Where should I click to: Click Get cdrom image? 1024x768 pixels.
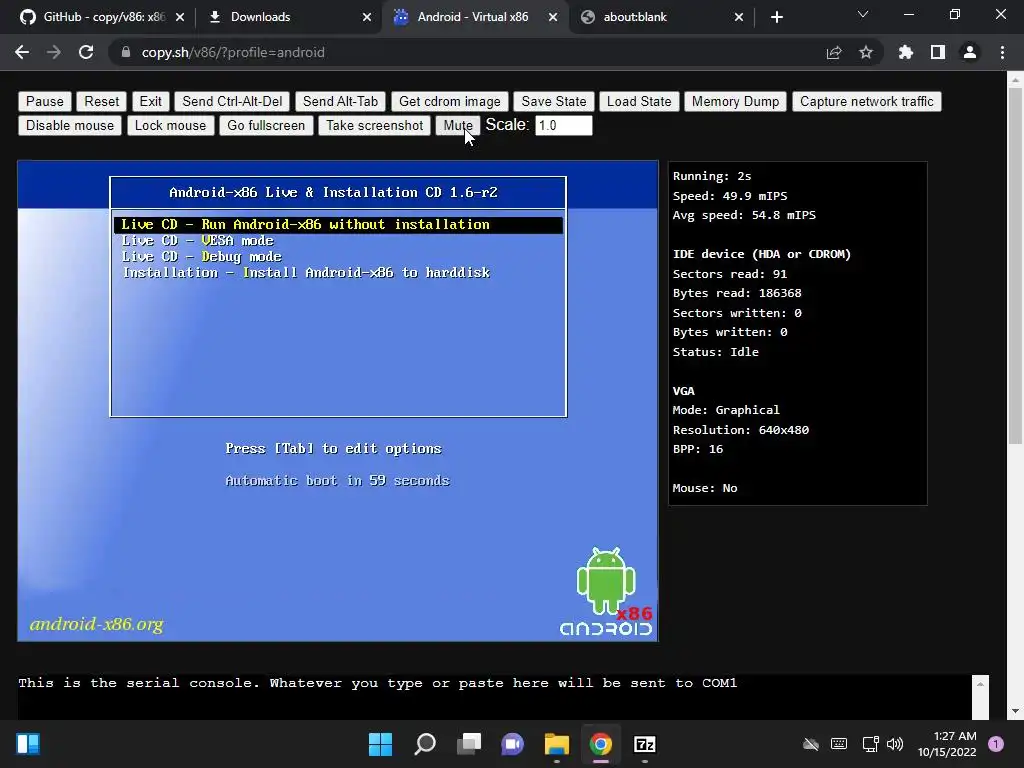[450, 101]
